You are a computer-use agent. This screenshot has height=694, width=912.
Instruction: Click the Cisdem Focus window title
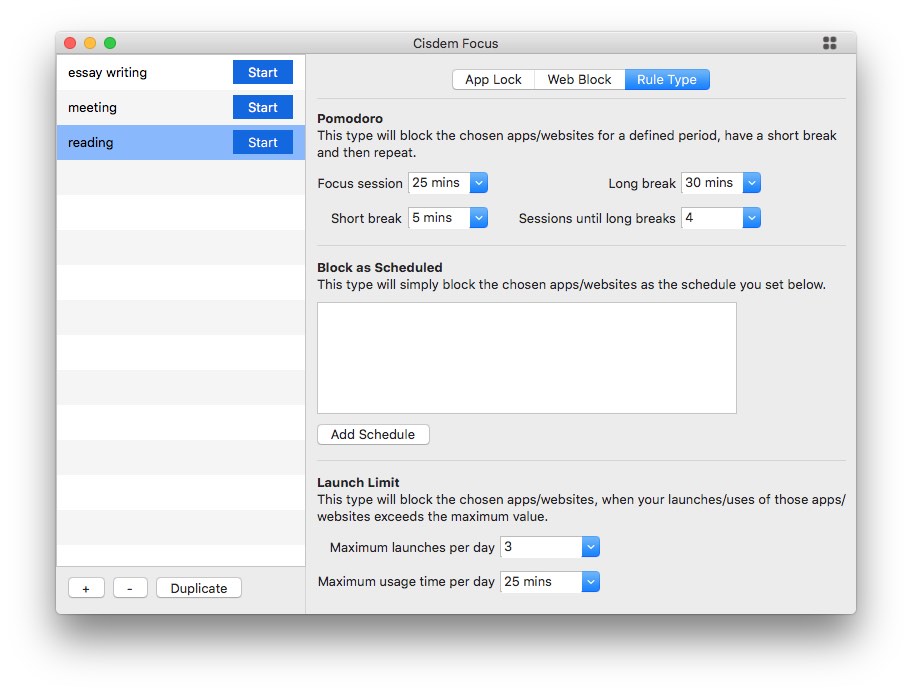(455, 44)
